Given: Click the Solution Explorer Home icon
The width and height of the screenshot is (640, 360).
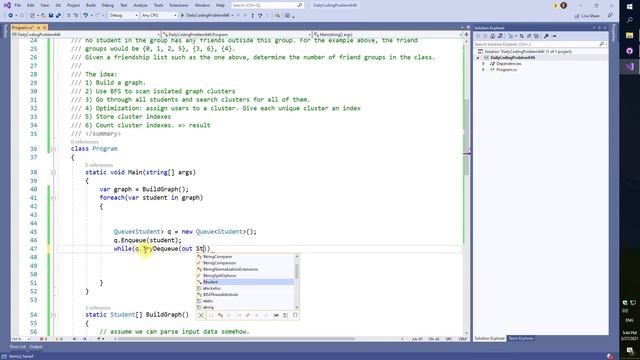Looking at the screenshot, I should (x=493, y=36).
